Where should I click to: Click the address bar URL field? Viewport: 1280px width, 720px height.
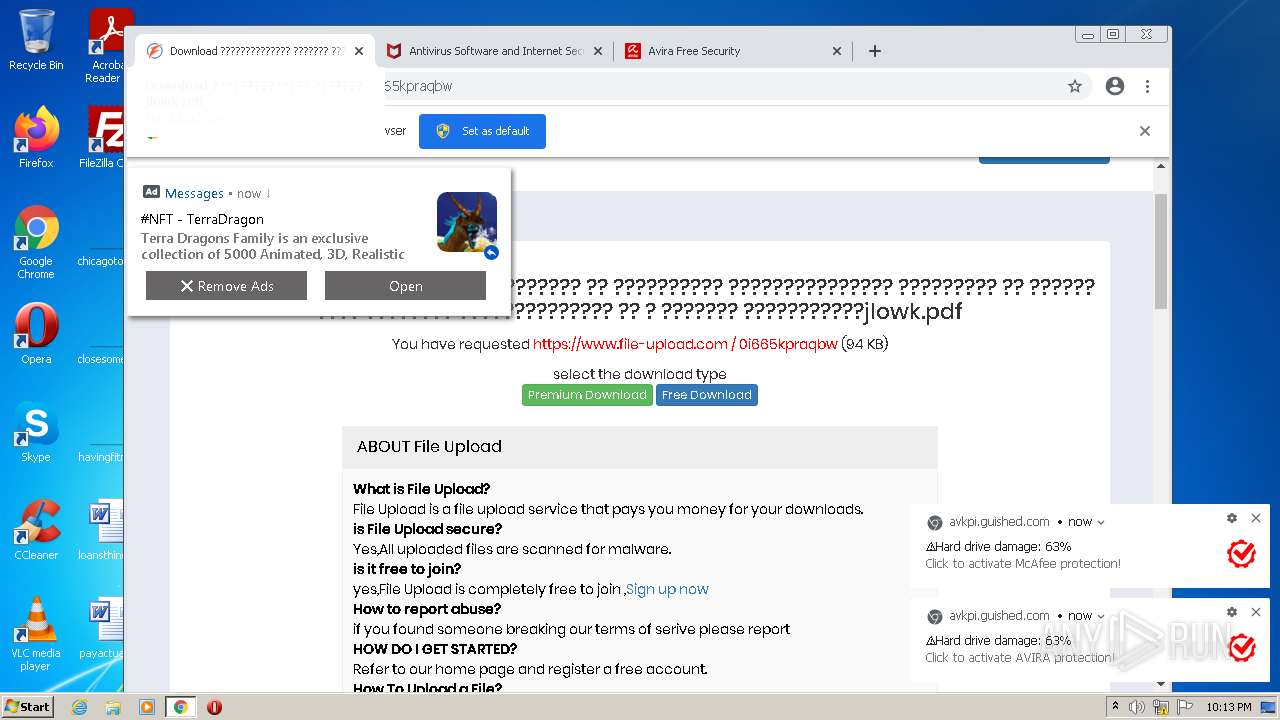click(720, 86)
